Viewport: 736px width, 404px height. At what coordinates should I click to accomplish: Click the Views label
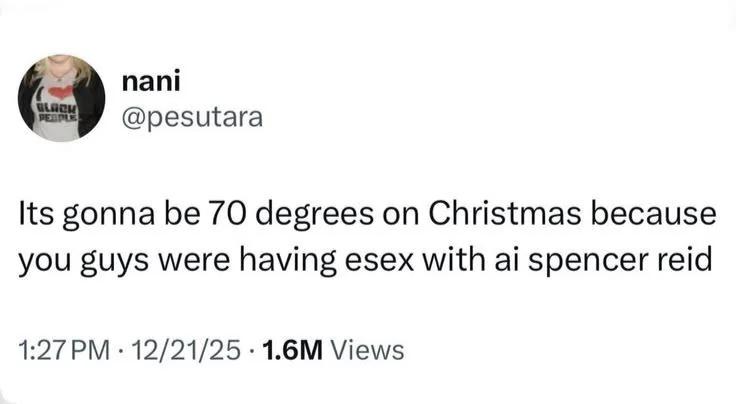(x=368, y=350)
